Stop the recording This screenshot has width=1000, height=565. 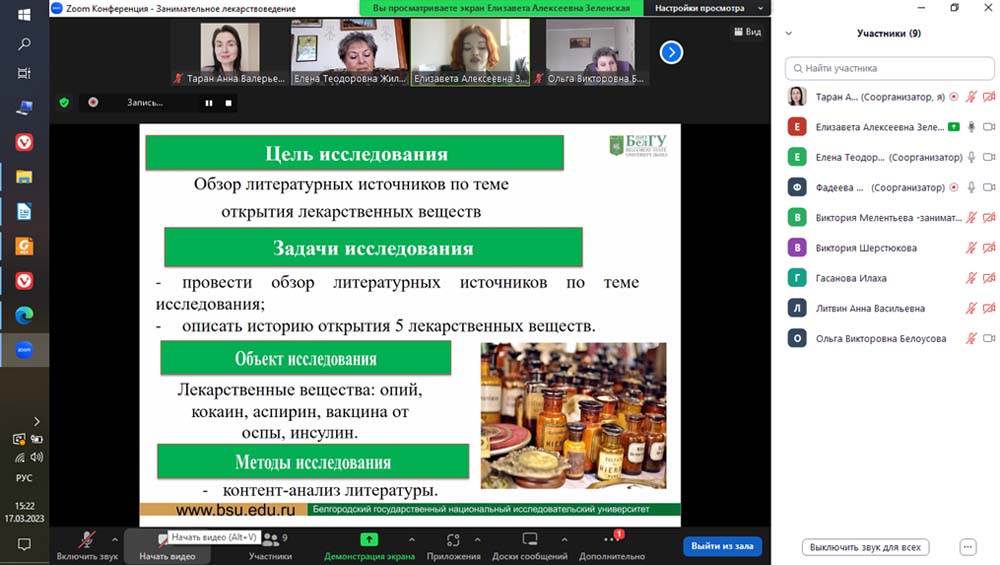click(228, 102)
